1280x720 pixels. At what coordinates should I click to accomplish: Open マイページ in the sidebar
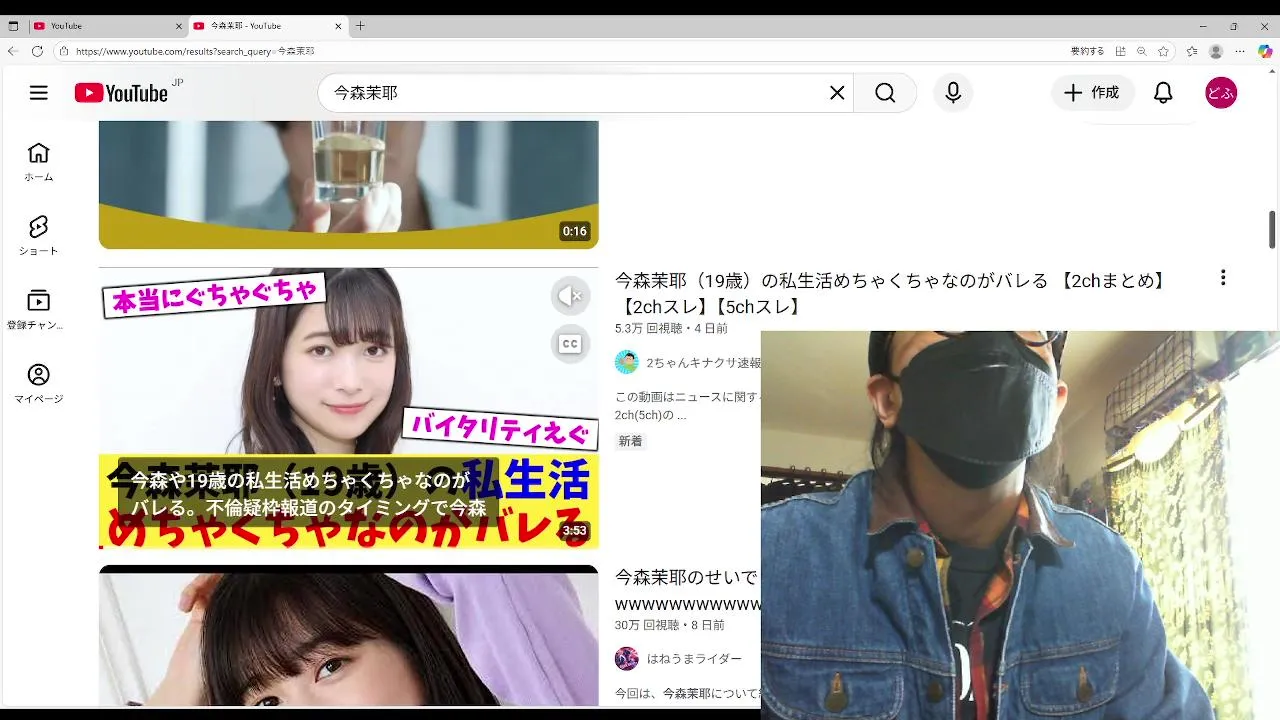click(x=39, y=385)
